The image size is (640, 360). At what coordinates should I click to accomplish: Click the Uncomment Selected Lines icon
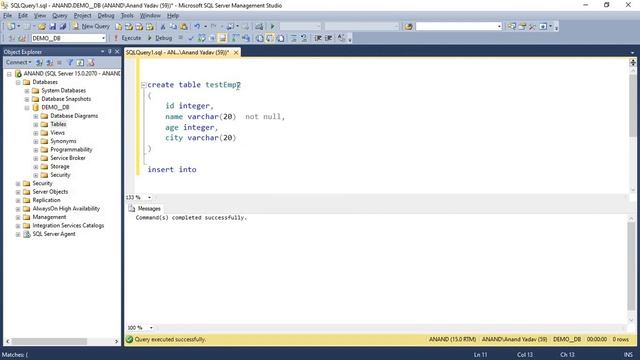(x=304, y=38)
